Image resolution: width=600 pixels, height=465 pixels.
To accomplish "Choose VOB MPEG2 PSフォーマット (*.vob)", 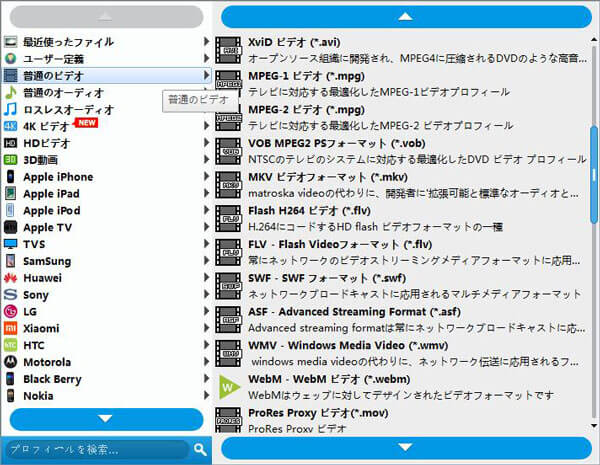I will [401, 151].
